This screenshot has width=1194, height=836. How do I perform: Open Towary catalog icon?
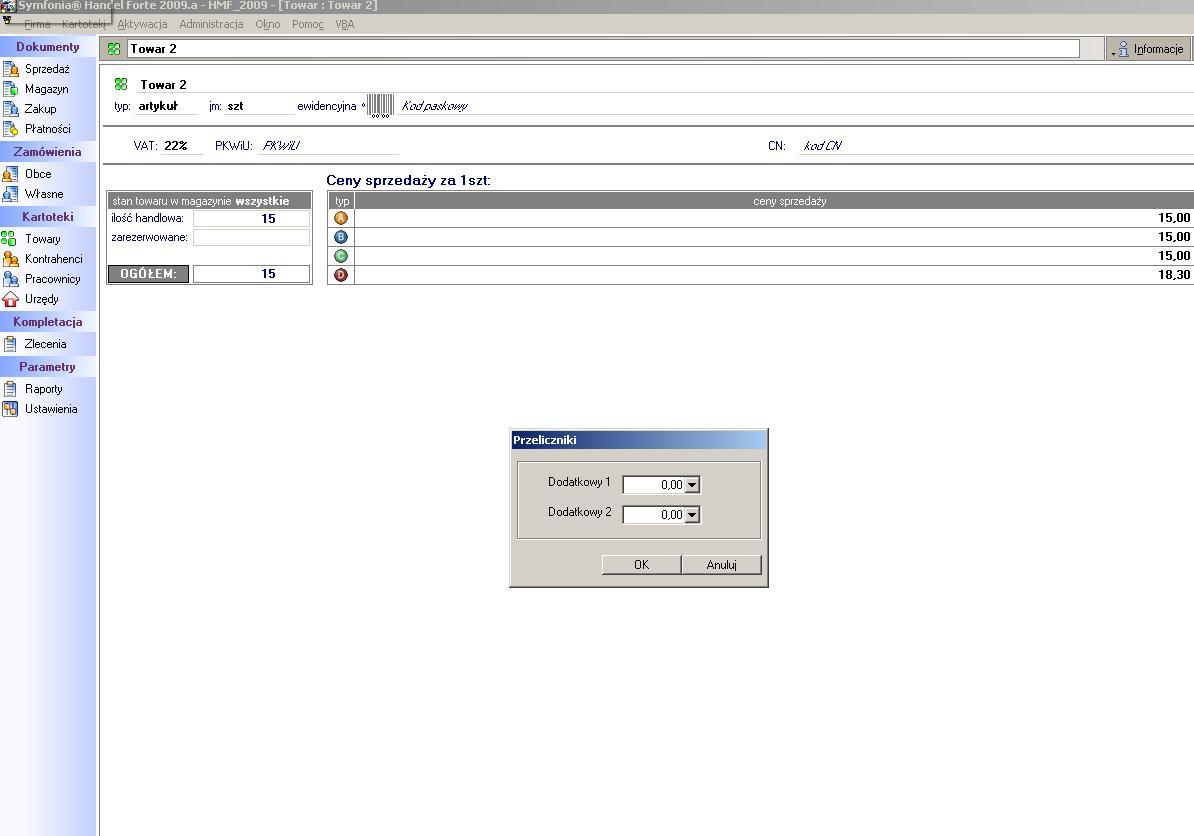9,238
